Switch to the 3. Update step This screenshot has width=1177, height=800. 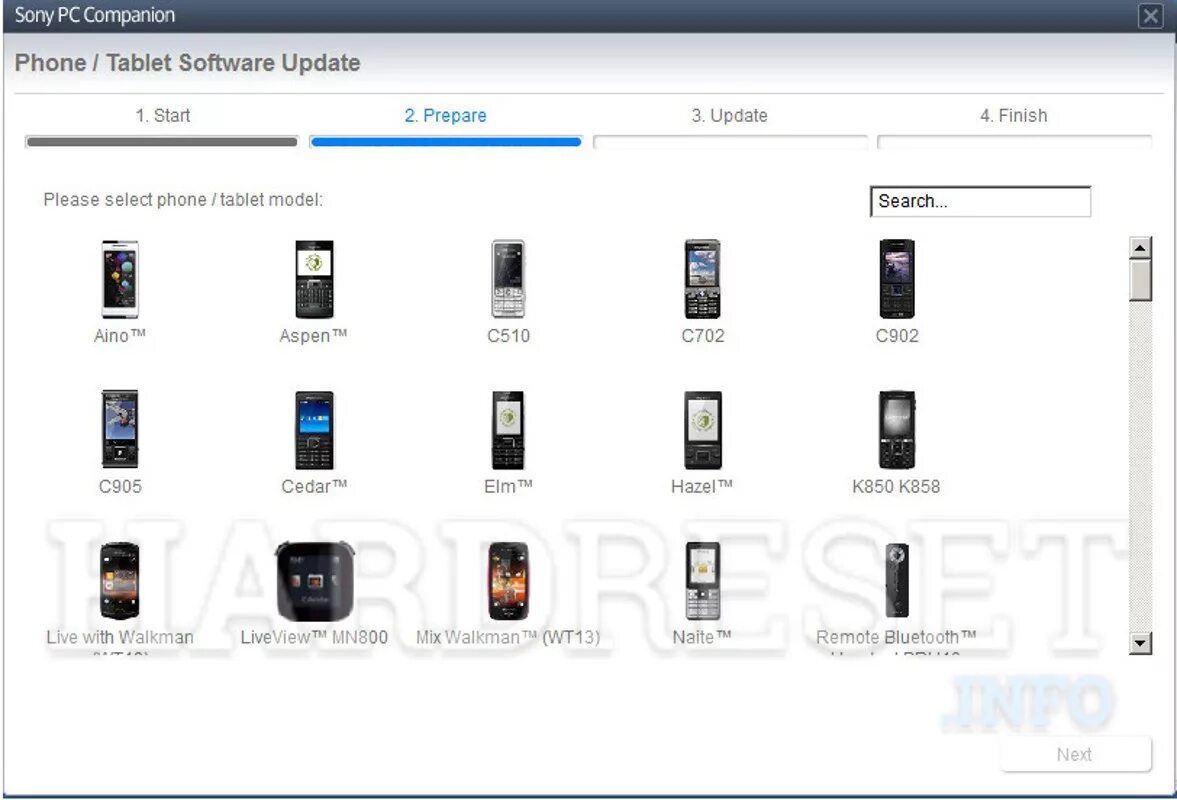point(730,116)
